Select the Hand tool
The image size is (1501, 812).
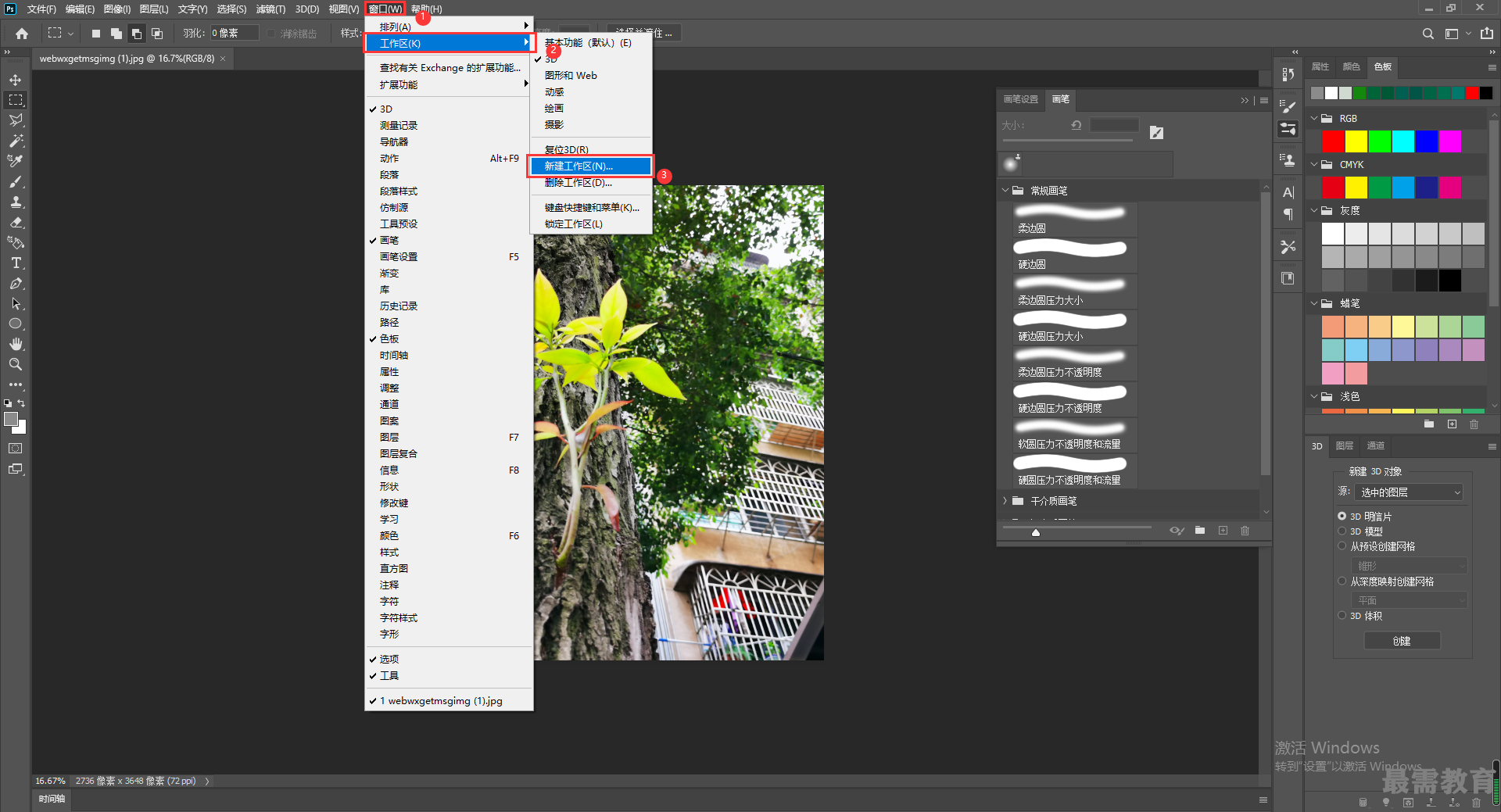[x=16, y=344]
